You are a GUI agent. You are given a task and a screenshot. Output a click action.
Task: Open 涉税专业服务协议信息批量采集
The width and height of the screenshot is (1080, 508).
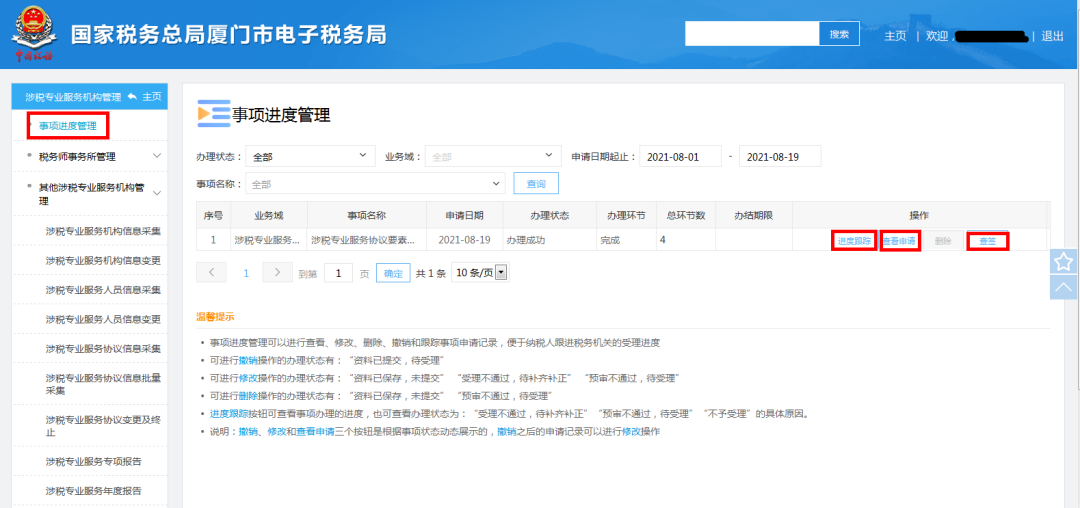pos(103,384)
